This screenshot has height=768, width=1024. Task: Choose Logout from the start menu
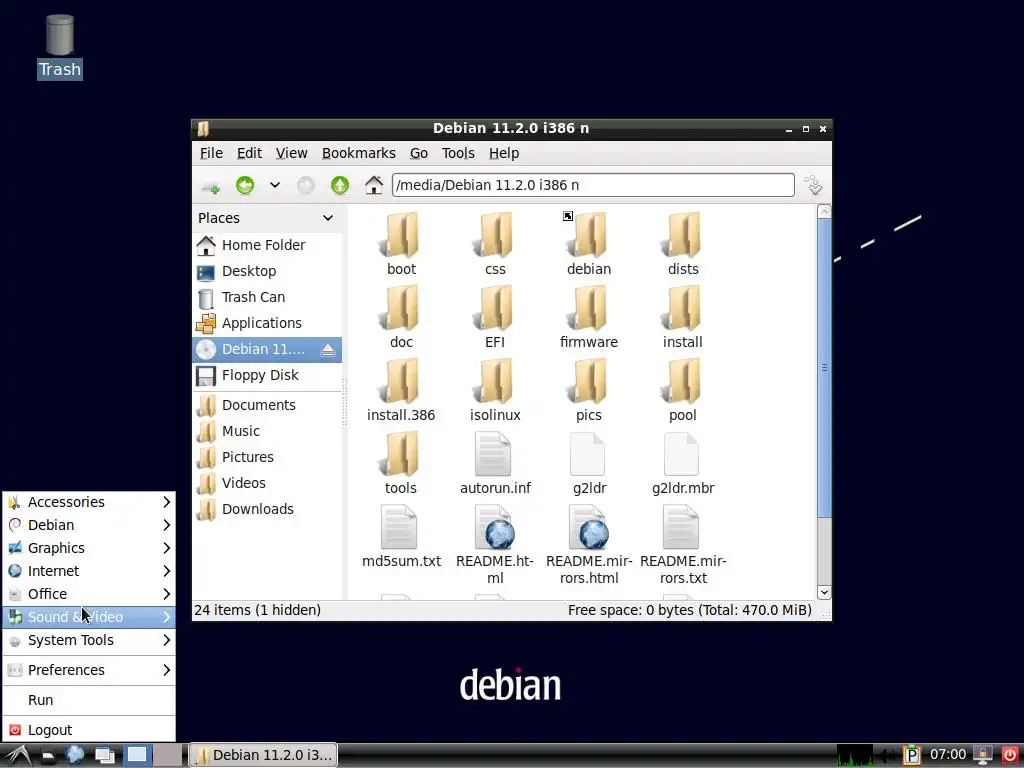tap(89, 730)
